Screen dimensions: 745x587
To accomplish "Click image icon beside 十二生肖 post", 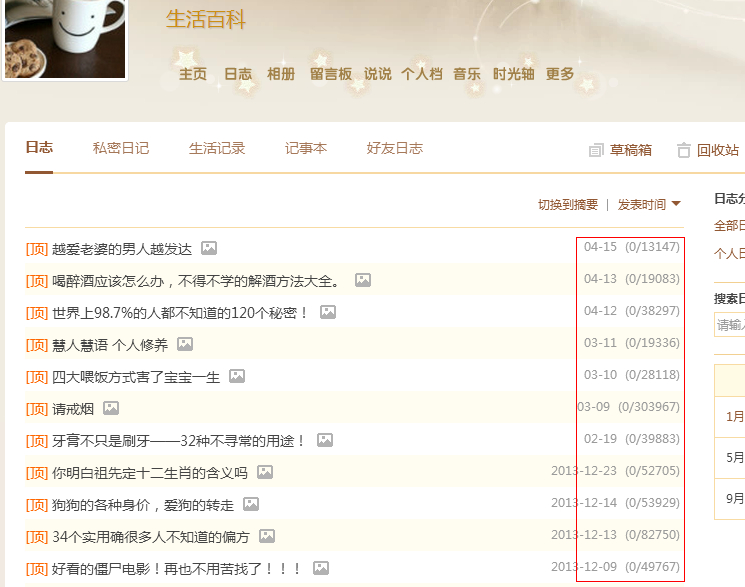I will click(265, 472).
